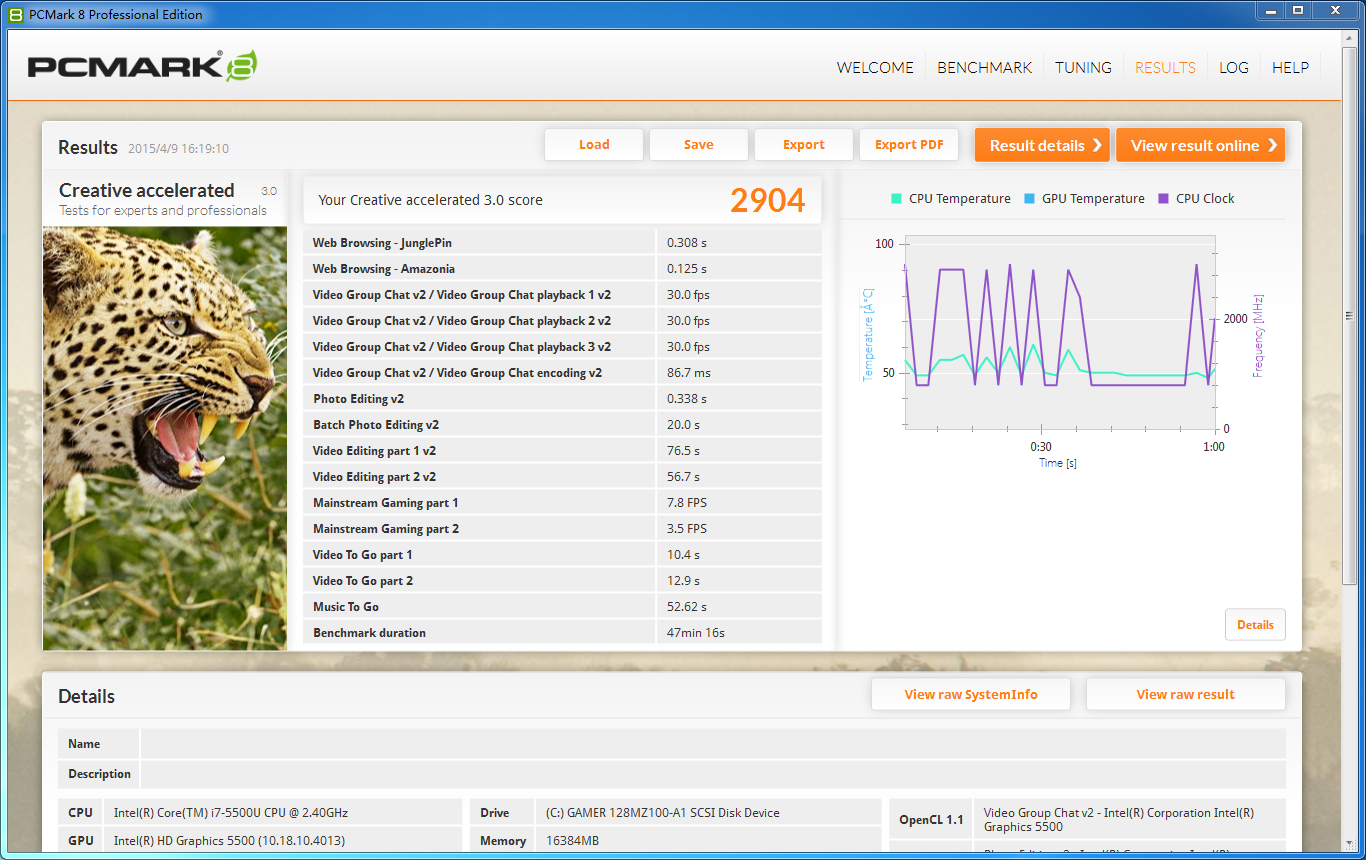Click Video Editing part 1 v2 row
1366x860 pixels.
point(562,451)
